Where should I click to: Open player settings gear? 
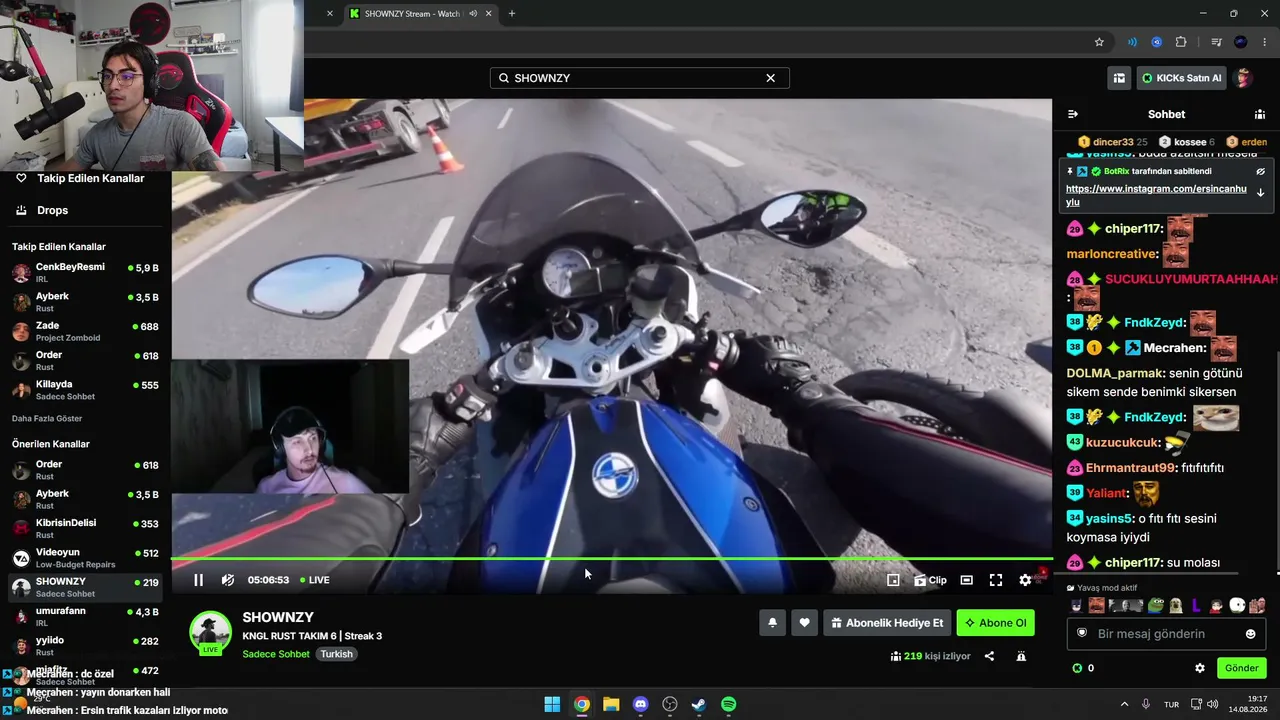[1025, 580]
